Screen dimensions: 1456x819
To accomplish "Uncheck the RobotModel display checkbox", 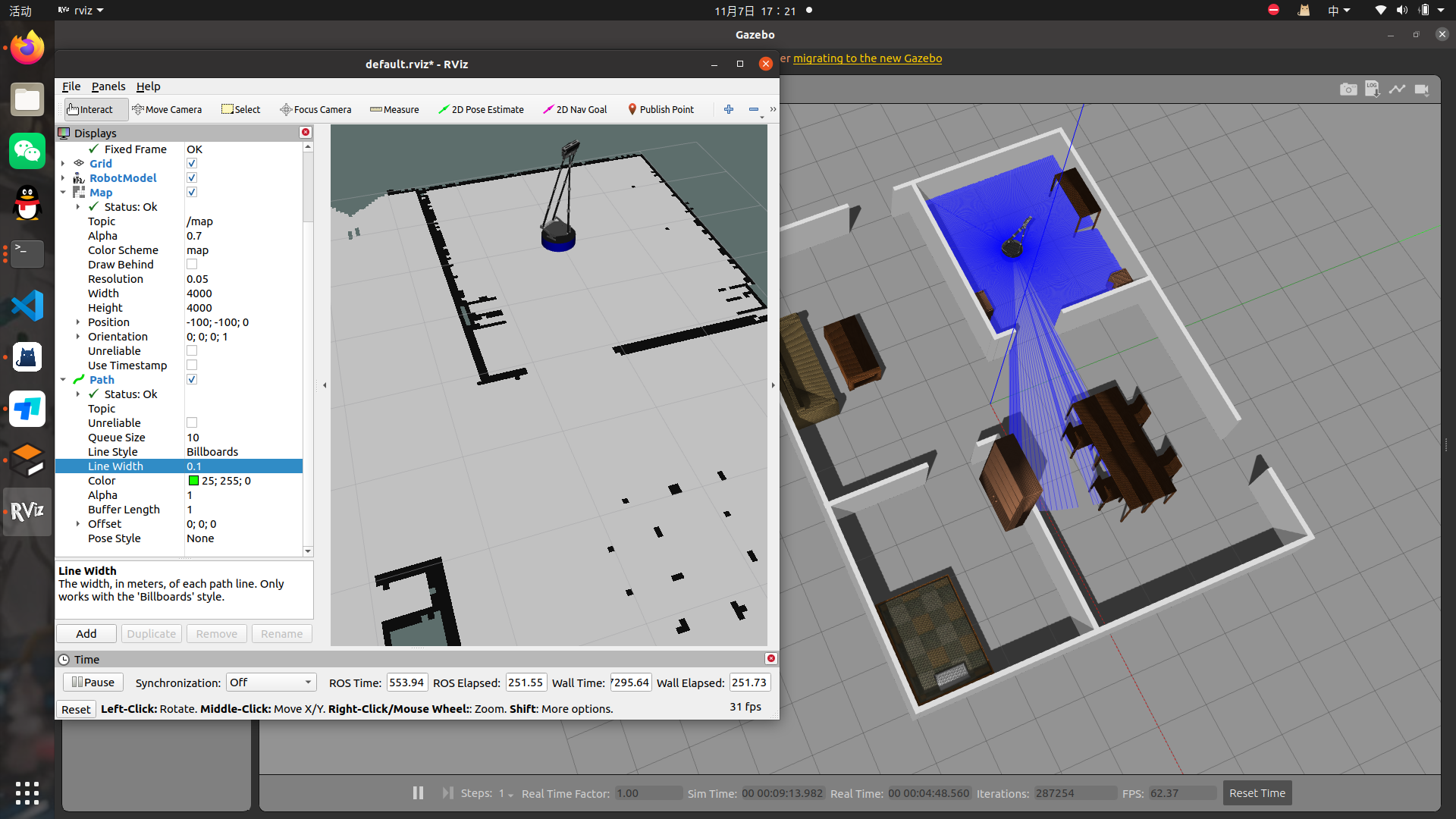I will (x=192, y=177).
